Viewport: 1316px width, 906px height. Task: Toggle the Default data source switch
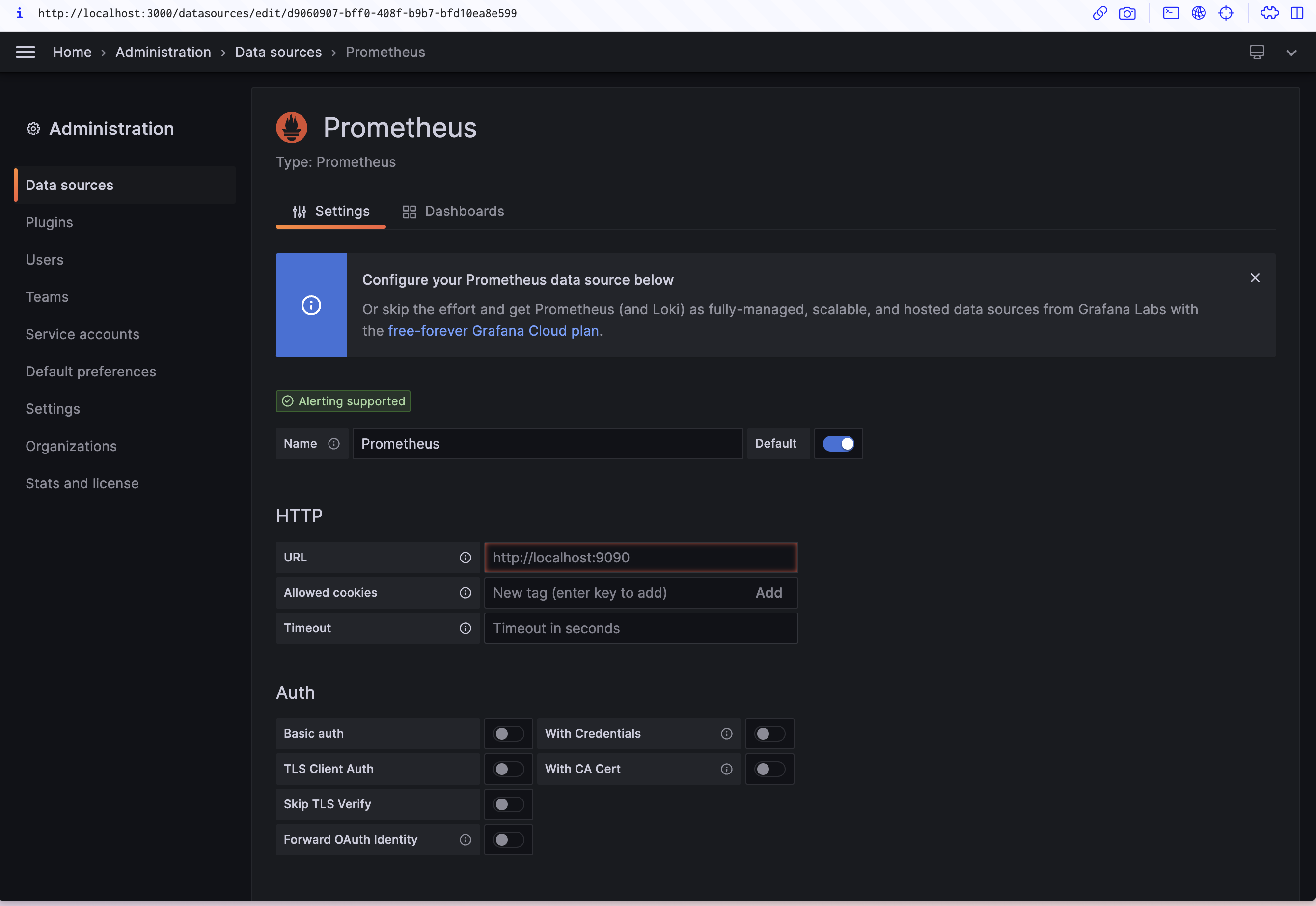click(838, 443)
